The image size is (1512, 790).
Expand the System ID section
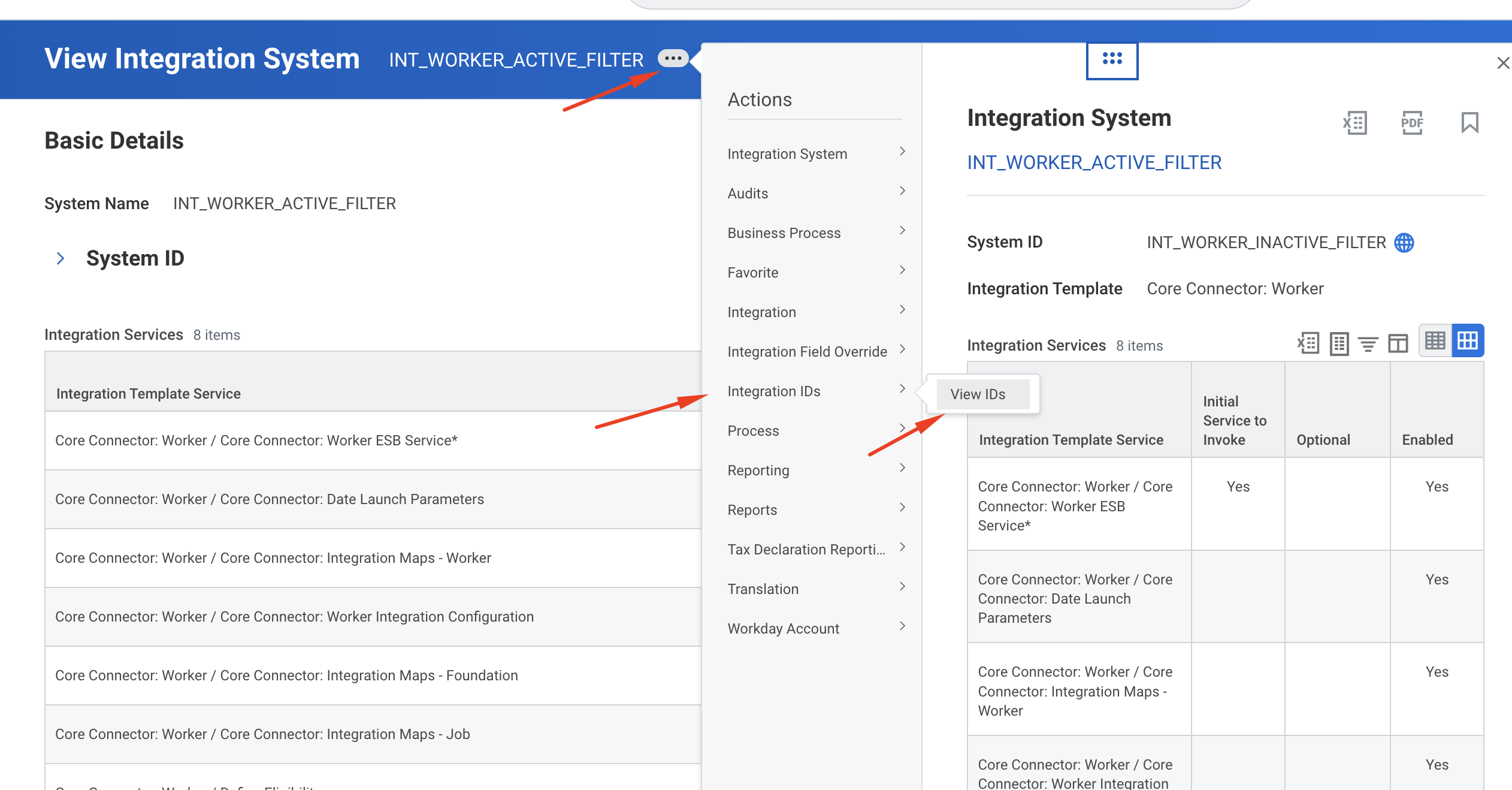(x=61, y=258)
